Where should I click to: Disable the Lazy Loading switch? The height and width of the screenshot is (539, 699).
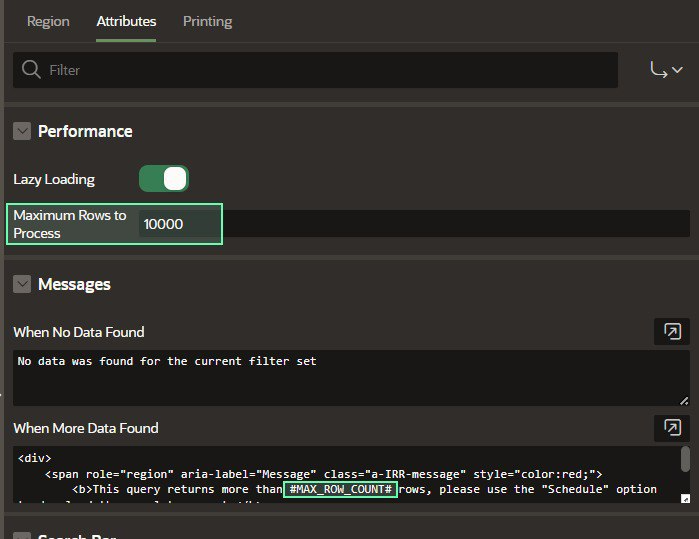click(x=164, y=179)
